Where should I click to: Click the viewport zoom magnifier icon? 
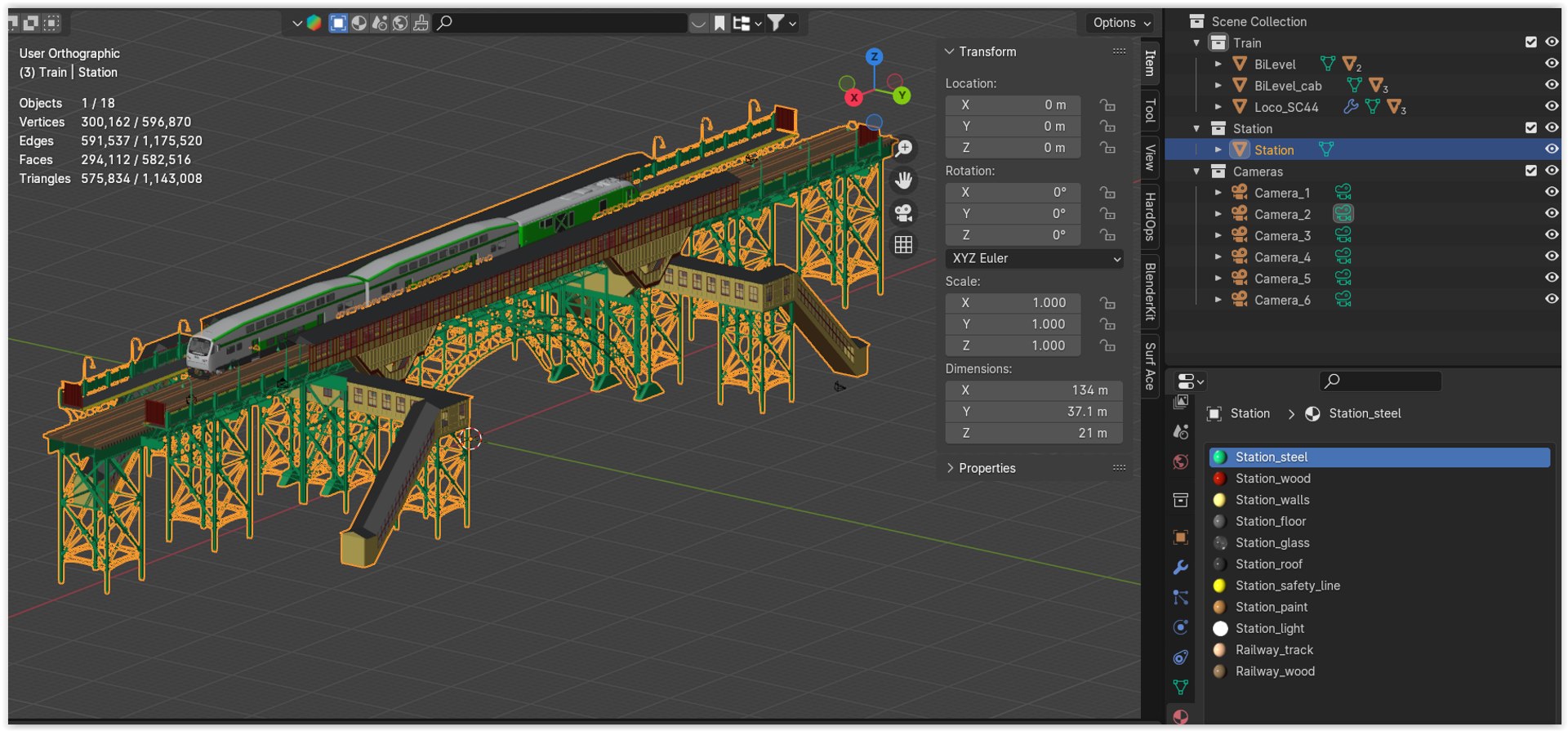(903, 149)
